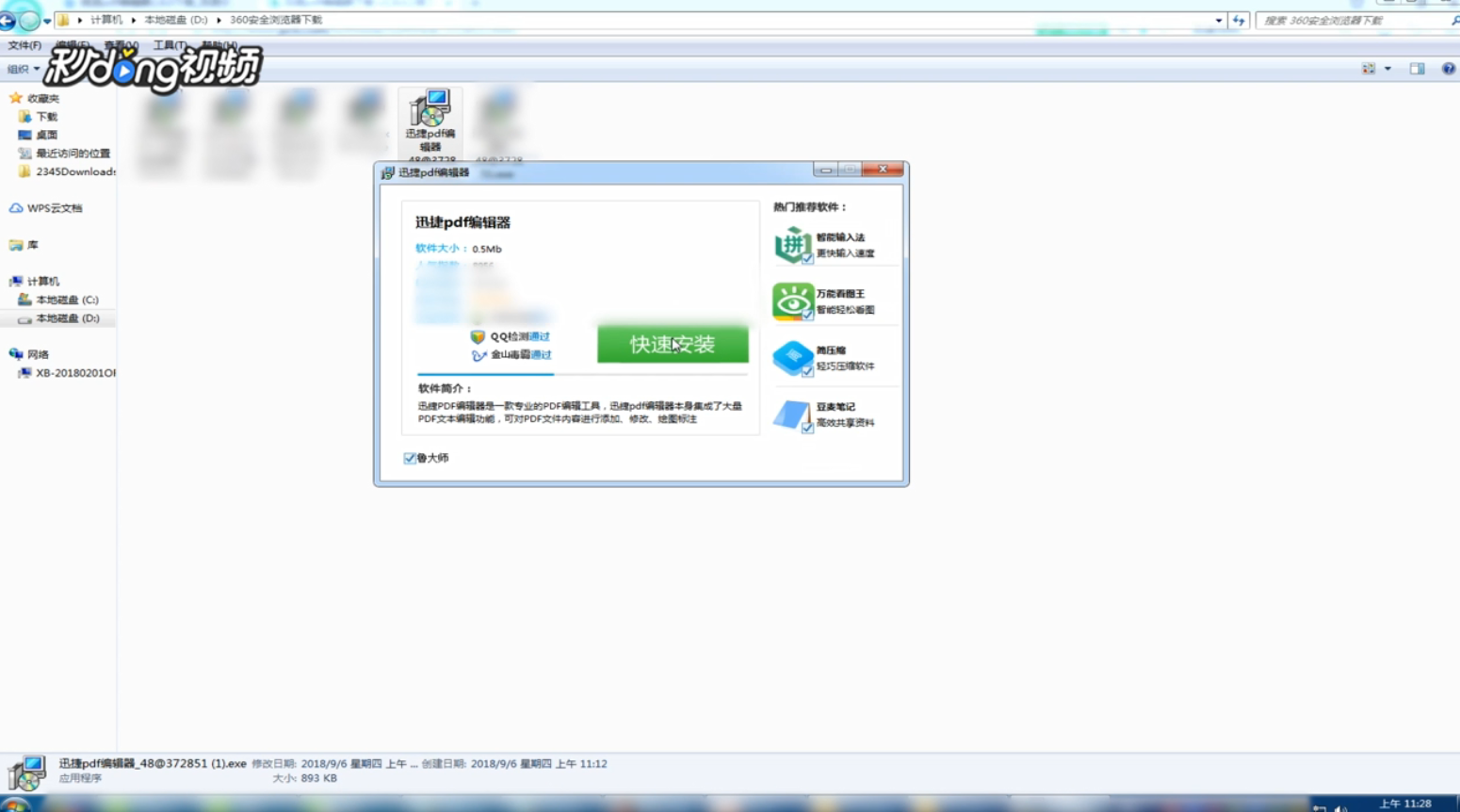This screenshot has width=1460, height=812.
Task: Open the 2345Downloads folder in sidebar
Action: click(x=75, y=171)
